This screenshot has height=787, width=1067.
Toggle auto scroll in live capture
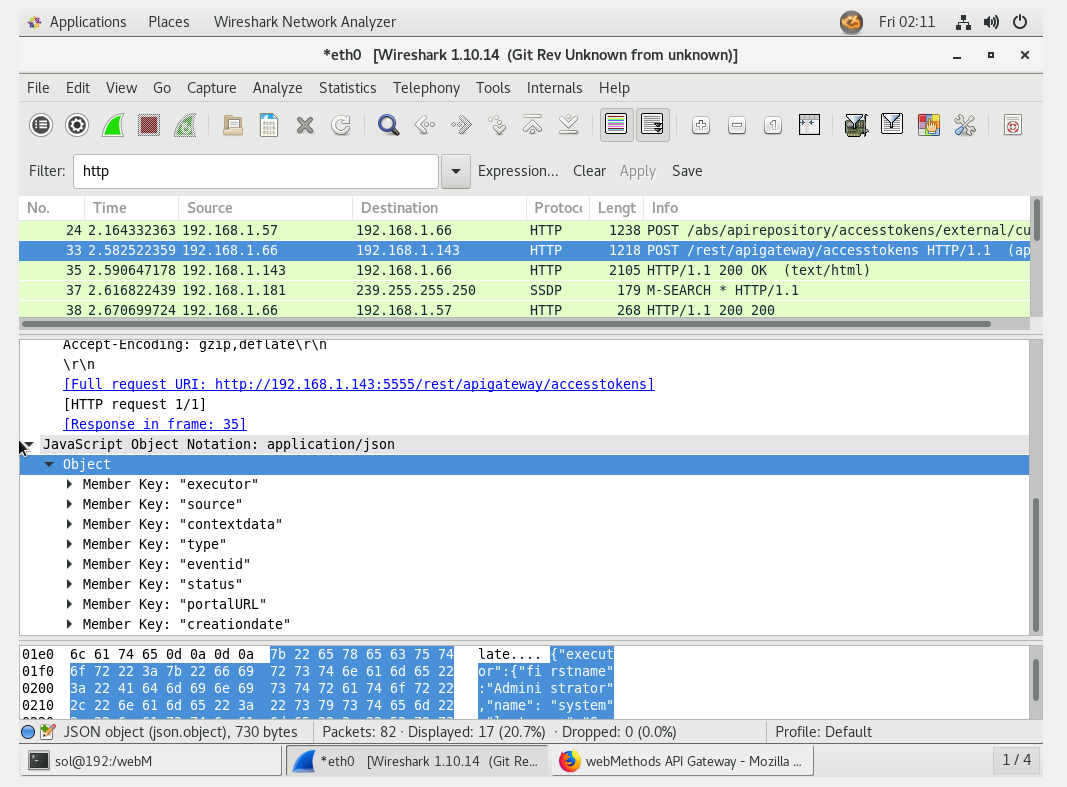652,125
